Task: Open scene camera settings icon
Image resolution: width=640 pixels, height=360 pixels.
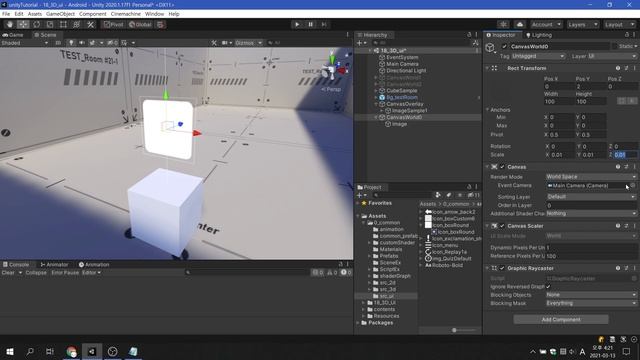Action: coord(224,42)
